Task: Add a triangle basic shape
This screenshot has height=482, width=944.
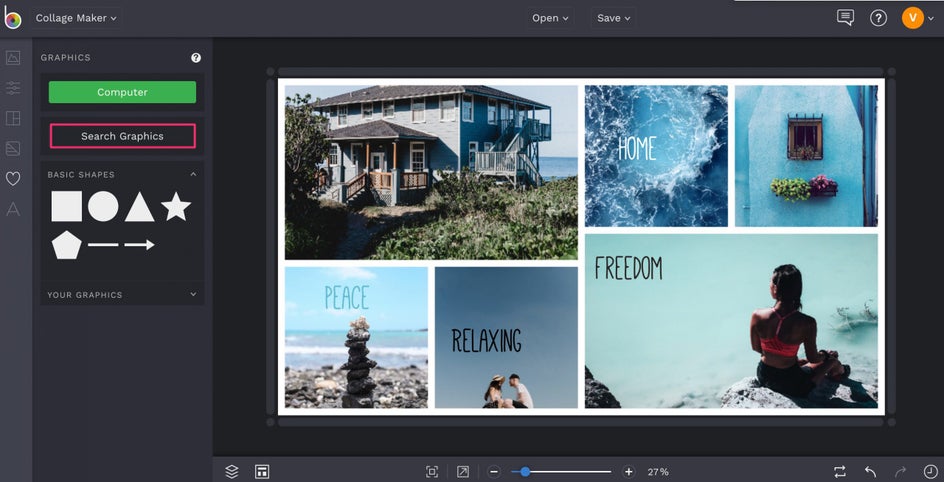Action: tap(140, 207)
